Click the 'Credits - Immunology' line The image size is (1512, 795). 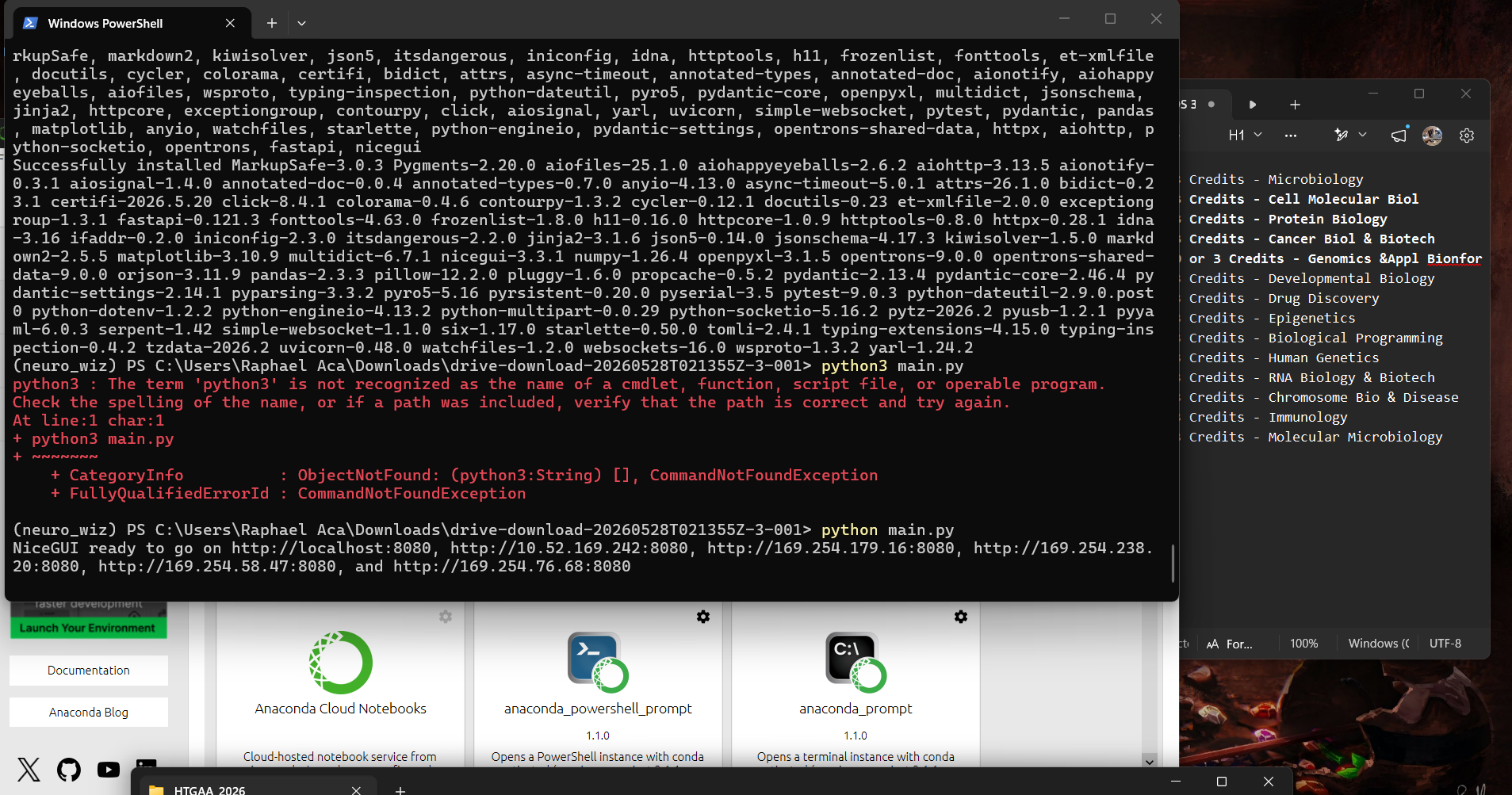coord(1269,418)
